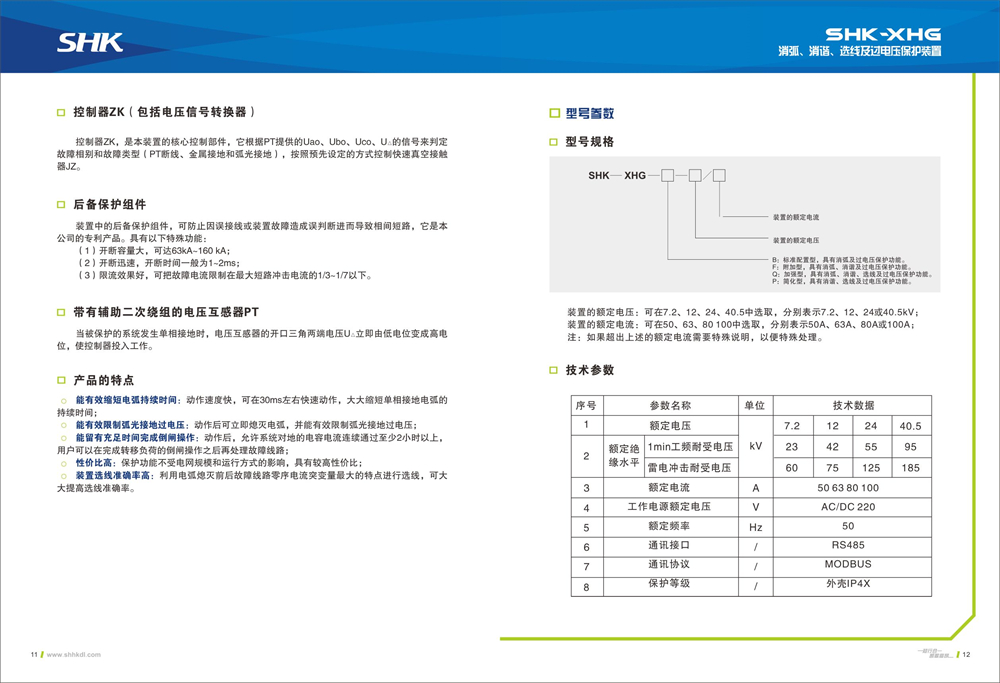Click the cell 雷电冲击耐受电压

[689, 468]
